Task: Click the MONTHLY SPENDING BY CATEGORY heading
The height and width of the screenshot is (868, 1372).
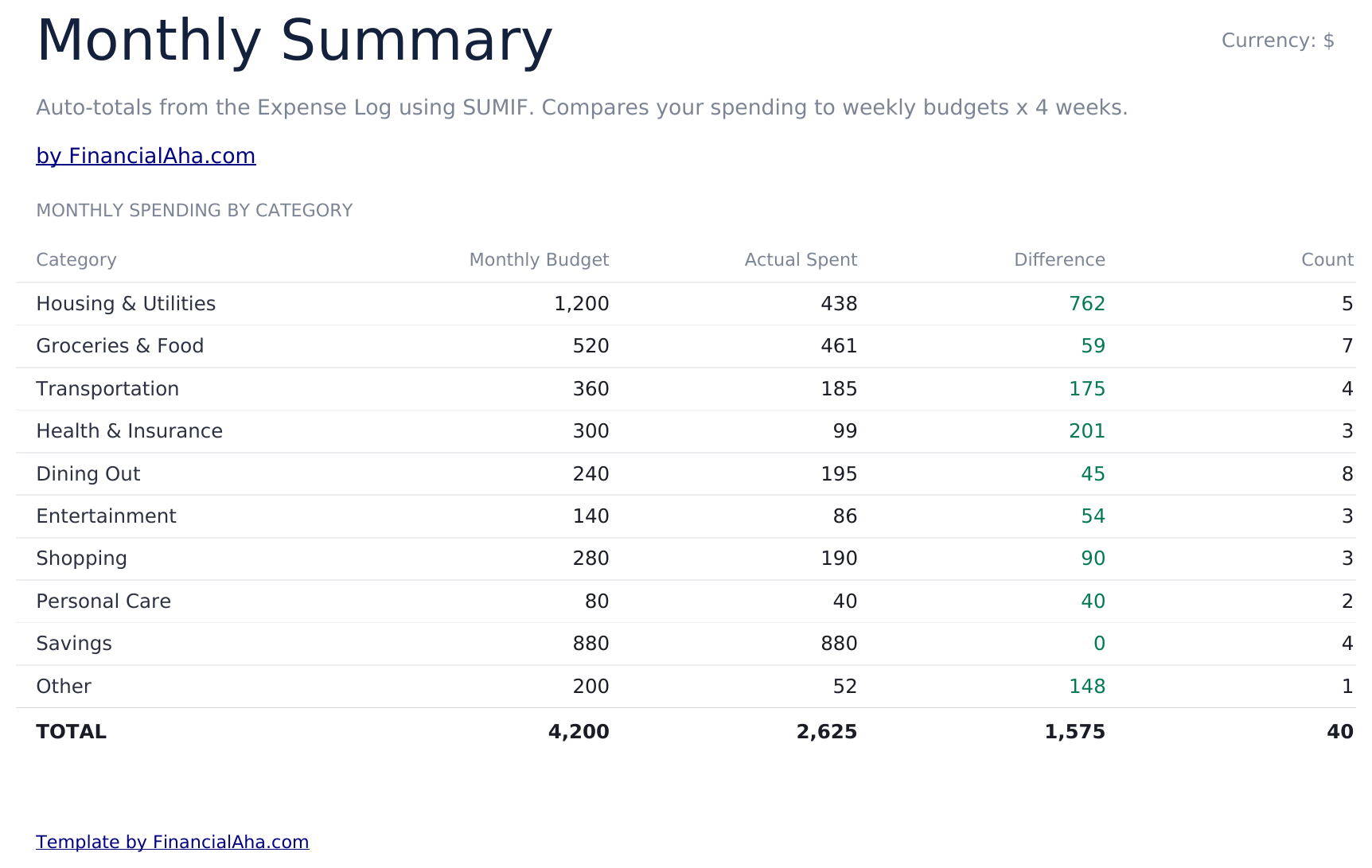Action: (x=194, y=210)
